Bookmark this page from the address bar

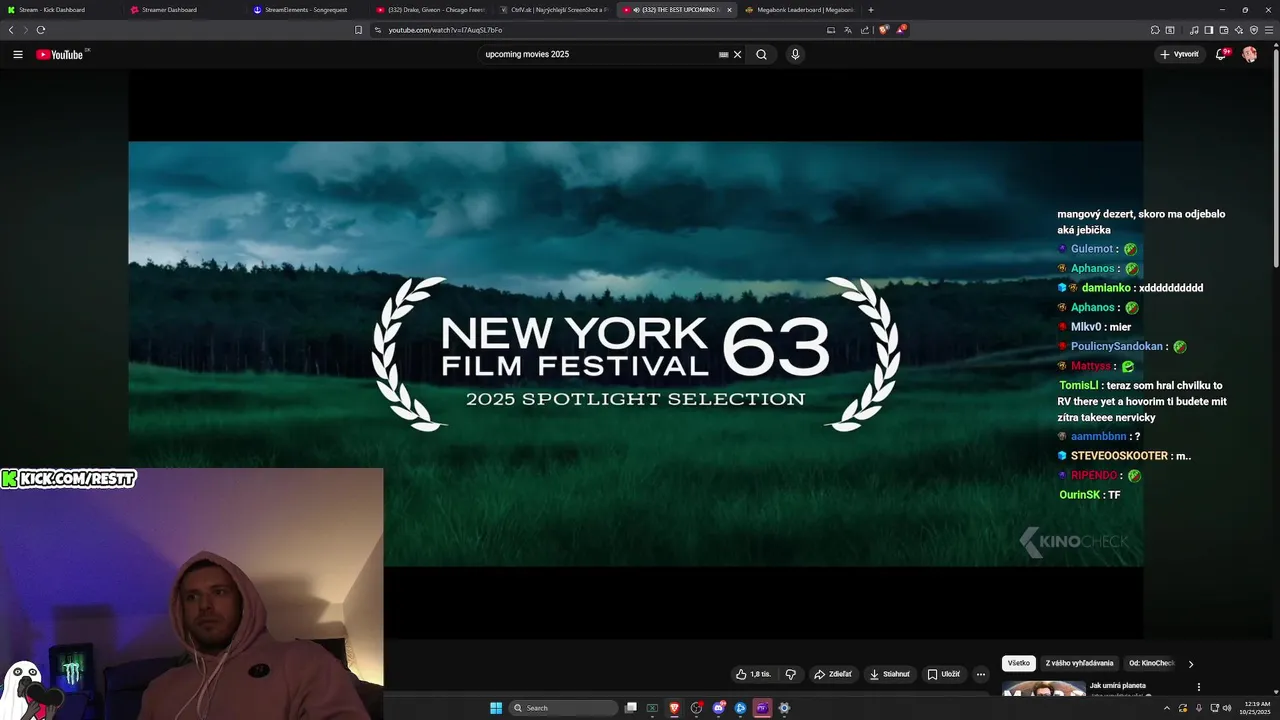[358, 30]
